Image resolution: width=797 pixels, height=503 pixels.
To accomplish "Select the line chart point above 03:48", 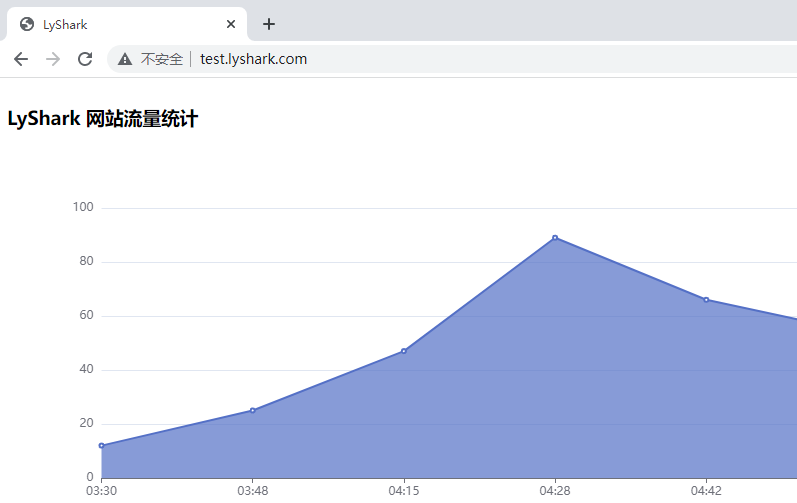I will [x=252, y=410].
